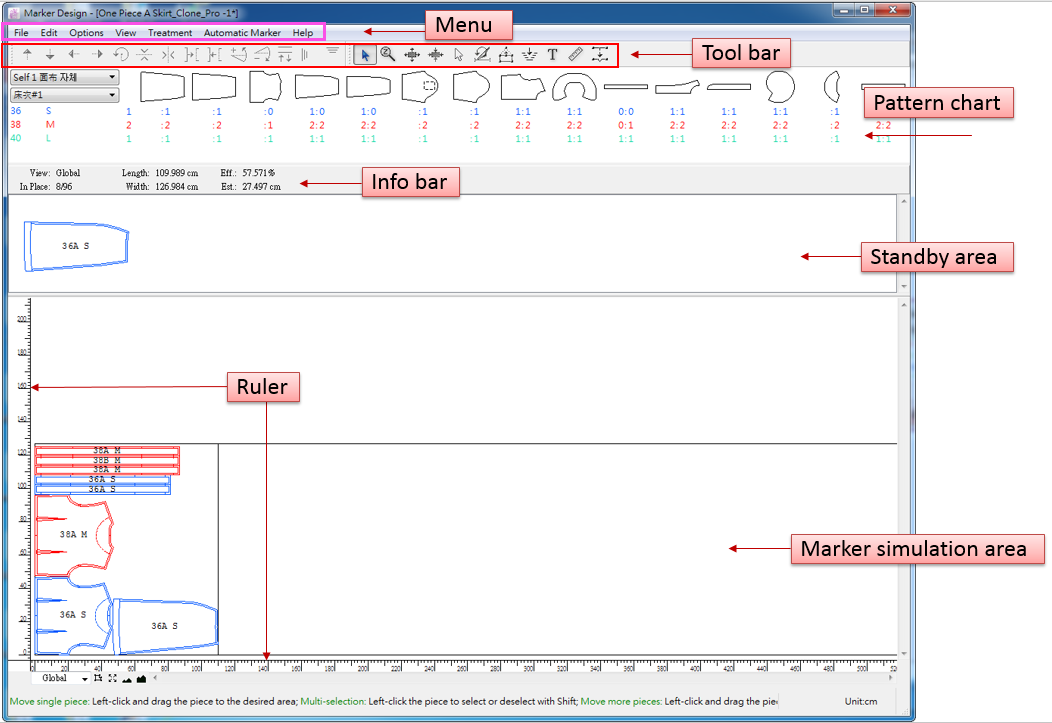
Task: Click the move right arrow icon
Action: (97, 55)
